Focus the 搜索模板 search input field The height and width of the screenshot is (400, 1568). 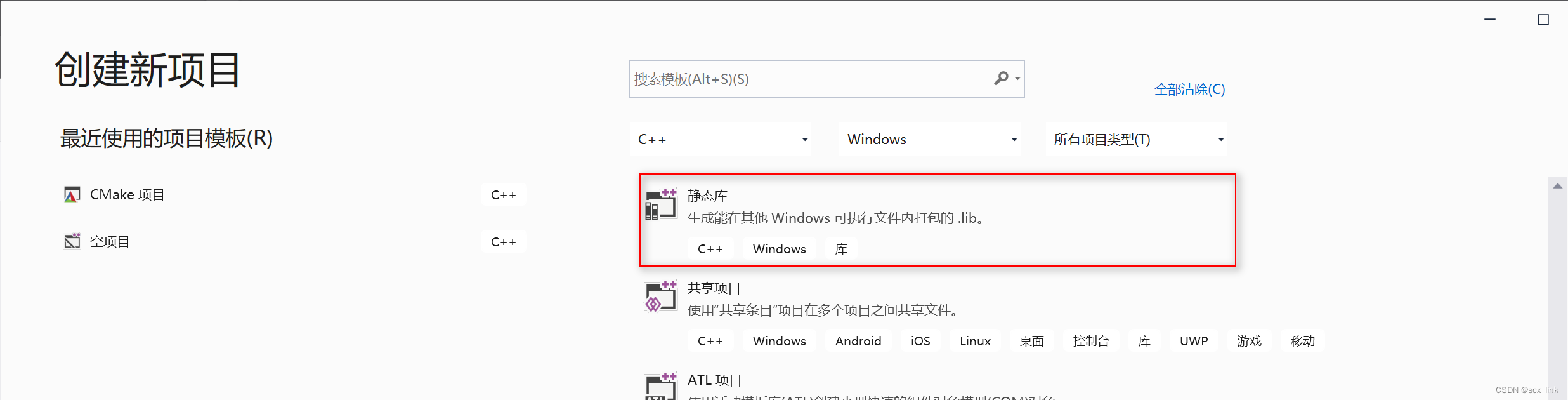812,79
